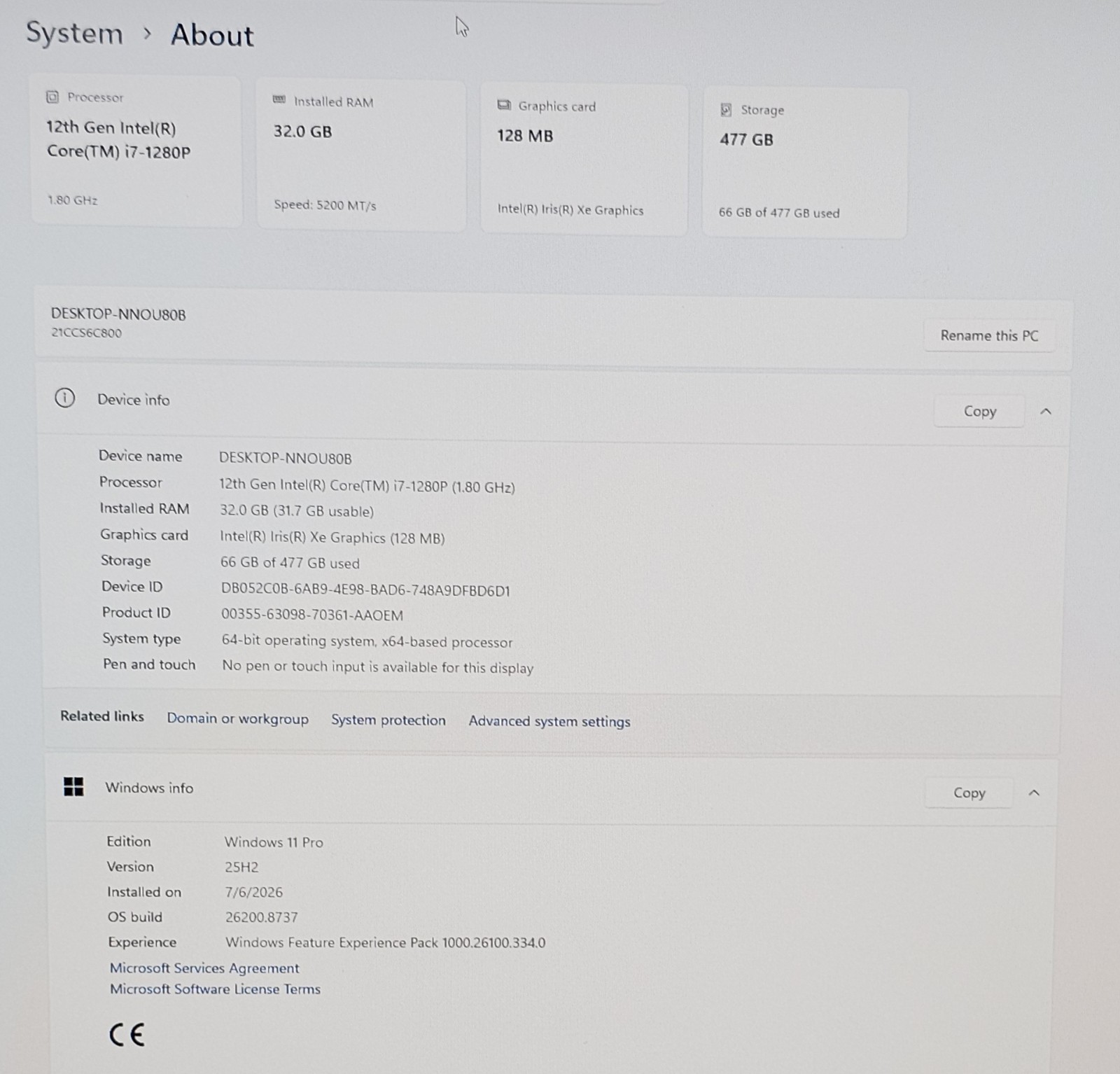The image size is (1120, 1074).
Task: Click Speed: 5200 MT/s text
Action: [325, 205]
